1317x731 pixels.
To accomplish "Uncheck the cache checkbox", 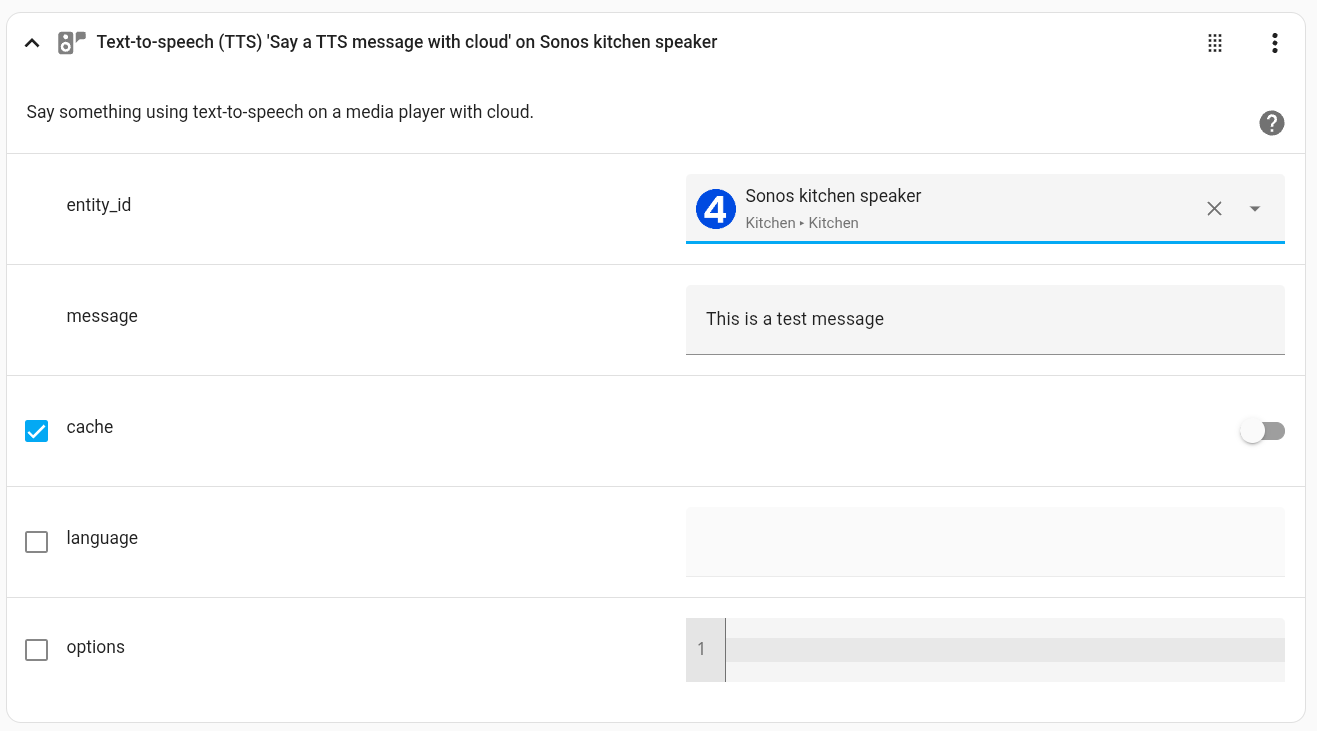I will click(36, 430).
